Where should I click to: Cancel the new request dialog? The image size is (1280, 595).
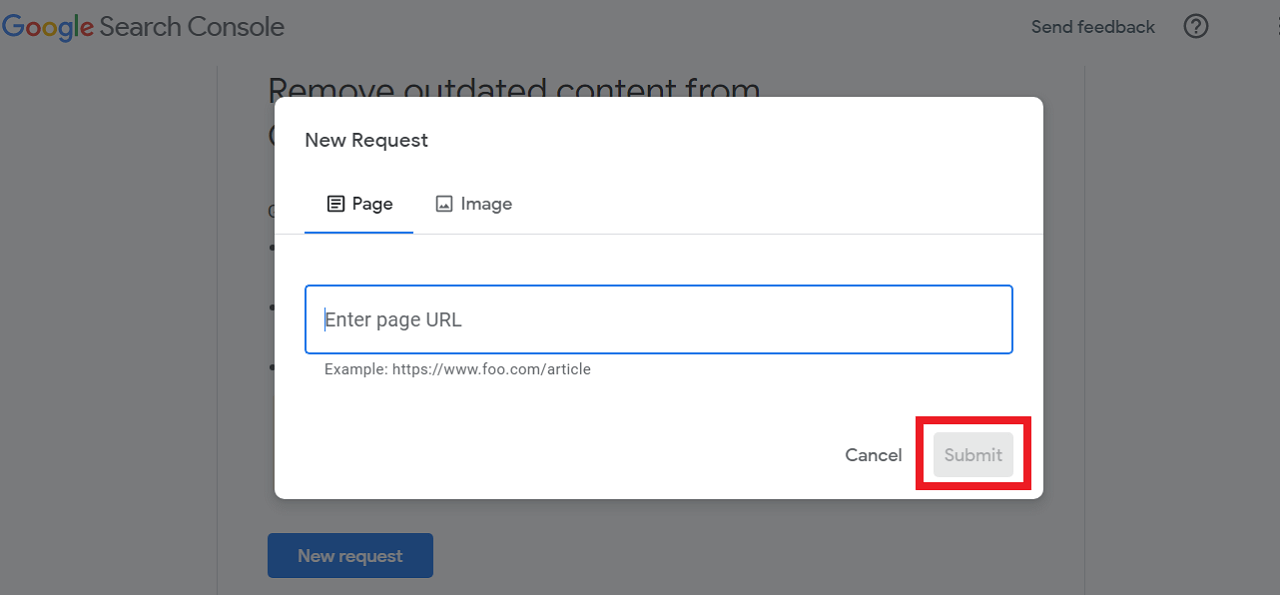(x=873, y=455)
